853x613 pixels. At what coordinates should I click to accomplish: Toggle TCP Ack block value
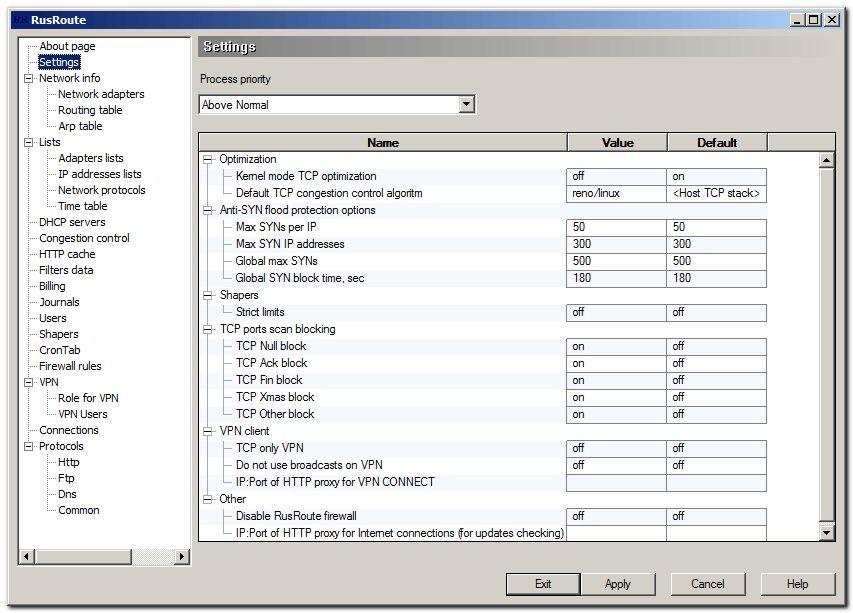coord(616,363)
